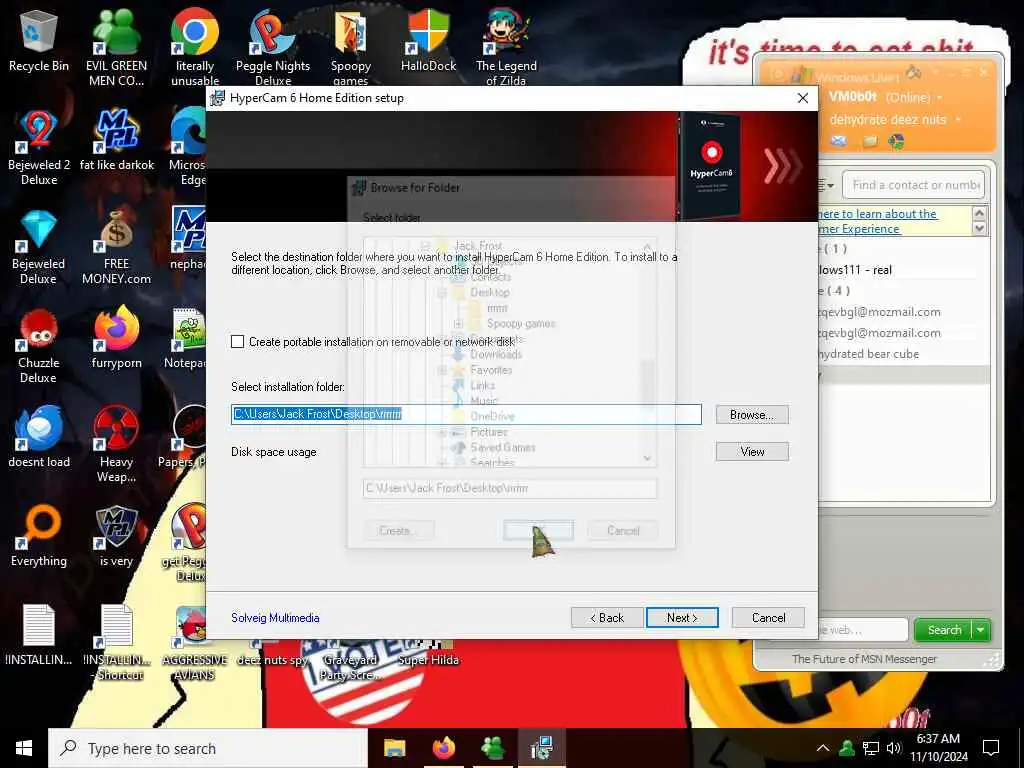Click the taskbar 'Type here to search' box

pyautogui.click(x=208, y=748)
